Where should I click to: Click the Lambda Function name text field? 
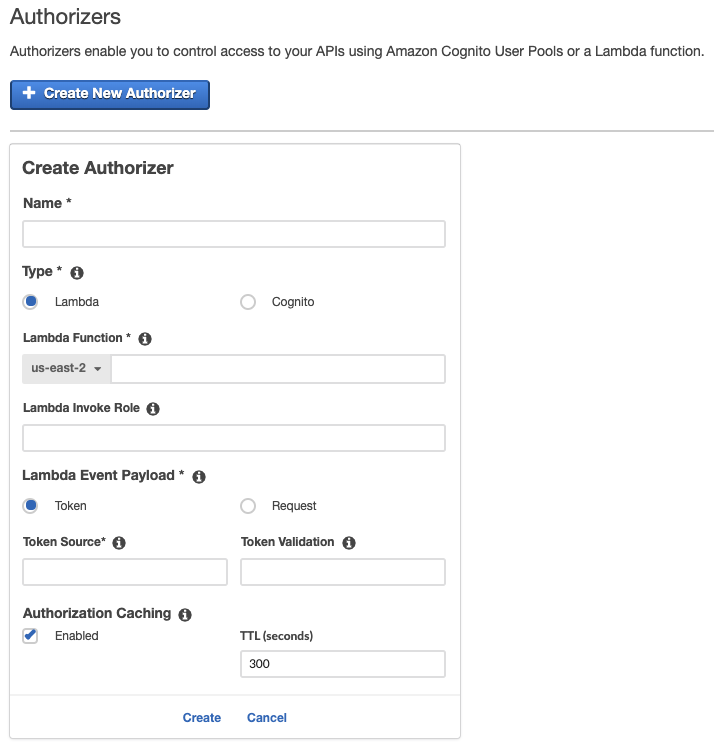click(278, 369)
